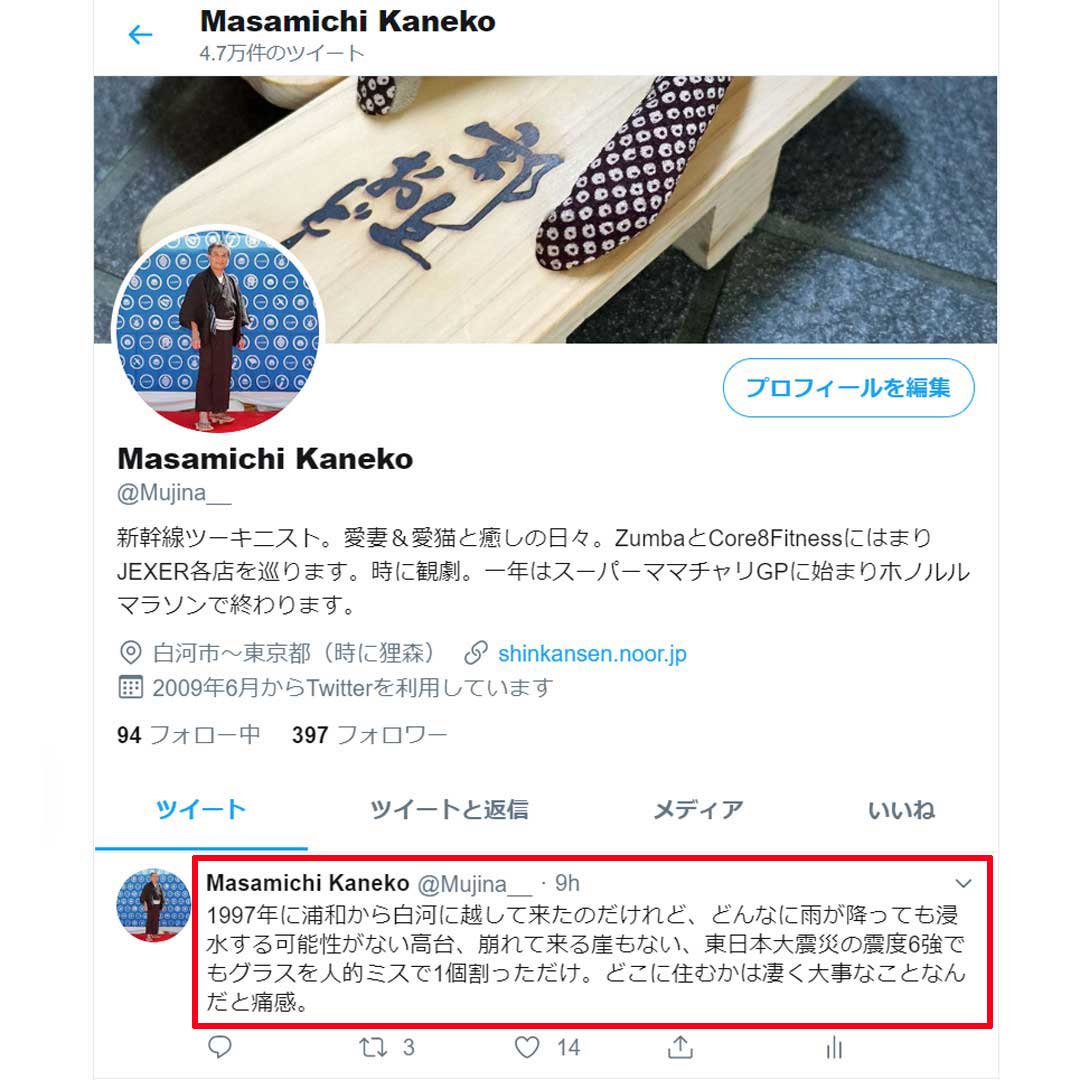Image resolution: width=1080 pixels, height=1080 pixels.
Task: View the 94 フォロー中 list
Action: tap(188, 735)
